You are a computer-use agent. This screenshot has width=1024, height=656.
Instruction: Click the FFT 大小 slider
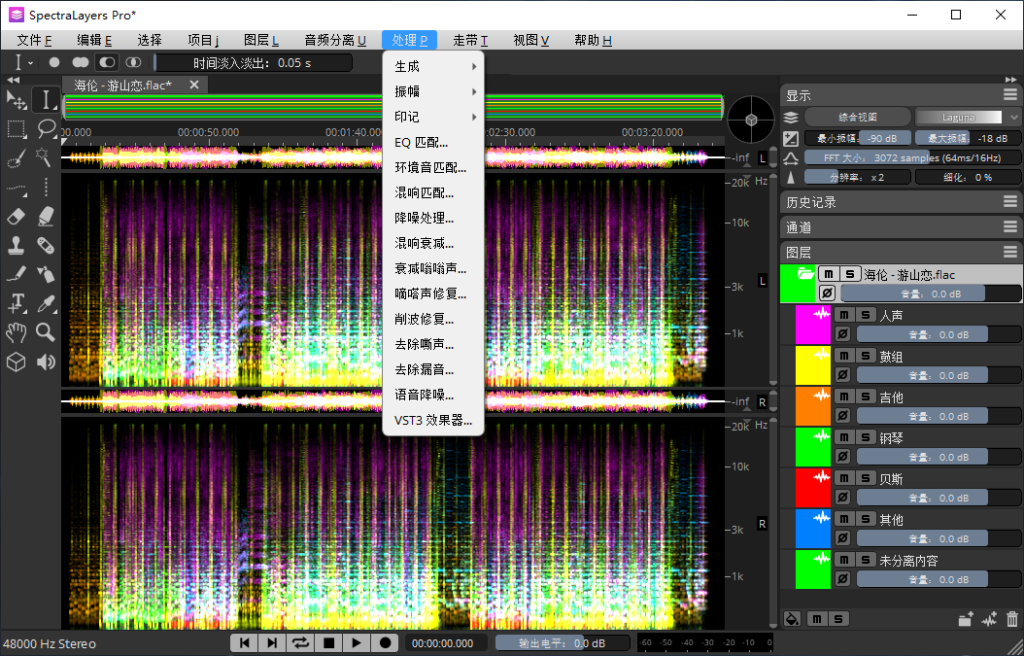[x=912, y=157]
